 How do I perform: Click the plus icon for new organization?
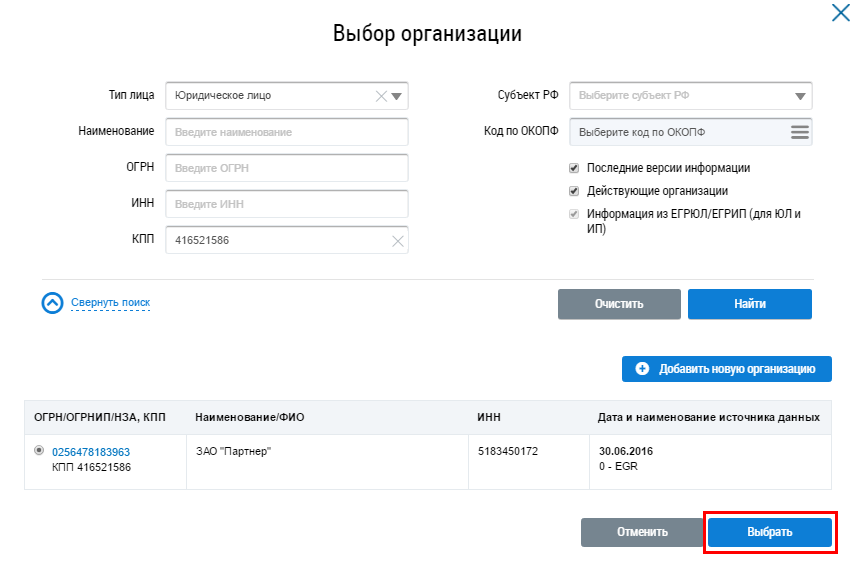(642, 369)
